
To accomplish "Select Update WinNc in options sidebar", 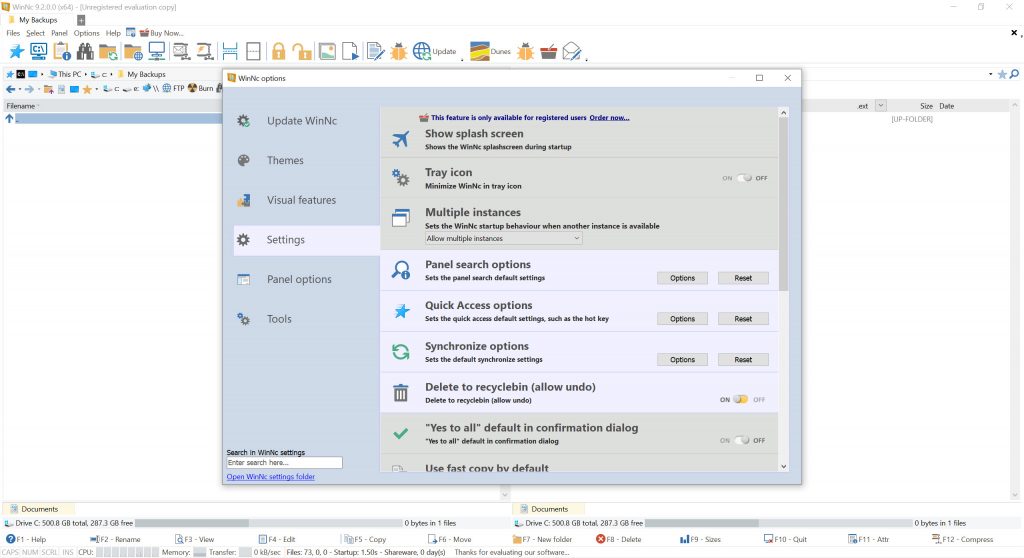I will 307,120.
